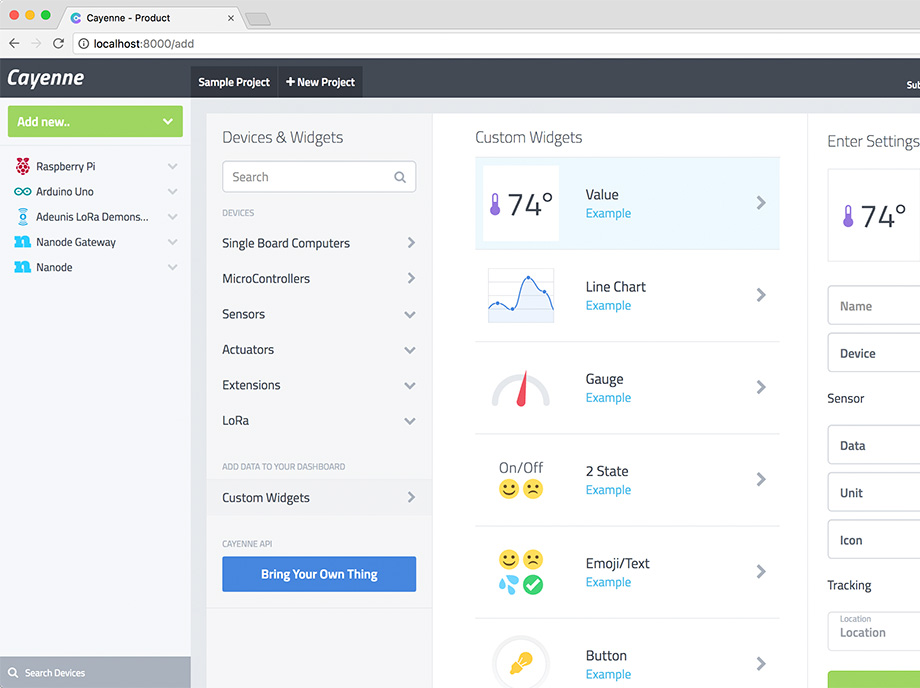Click the Emoji/Text row arrow
Viewport: 920px width, 688px height.
[760, 571]
